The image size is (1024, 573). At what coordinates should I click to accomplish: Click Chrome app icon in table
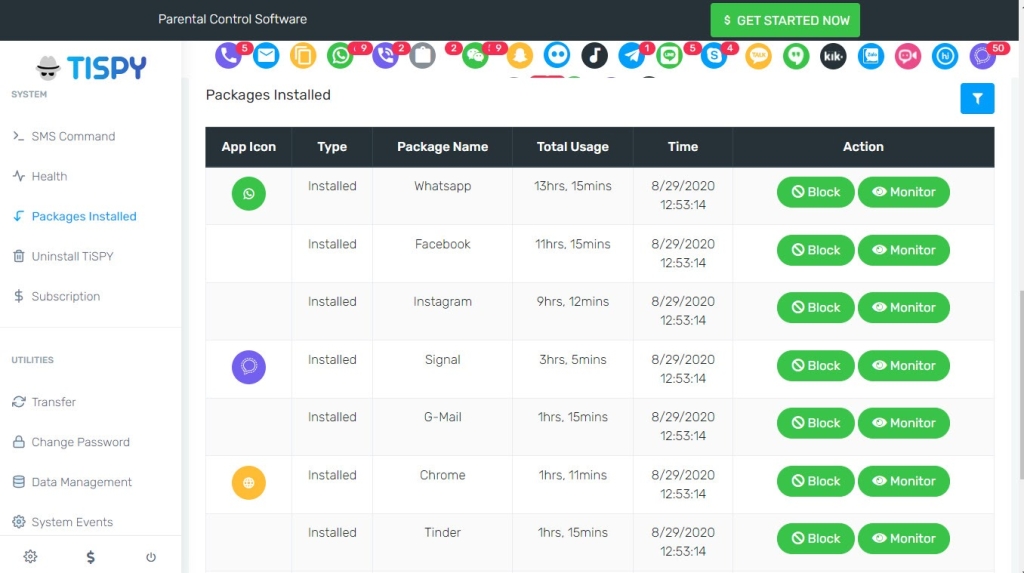pyautogui.click(x=249, y=483)
